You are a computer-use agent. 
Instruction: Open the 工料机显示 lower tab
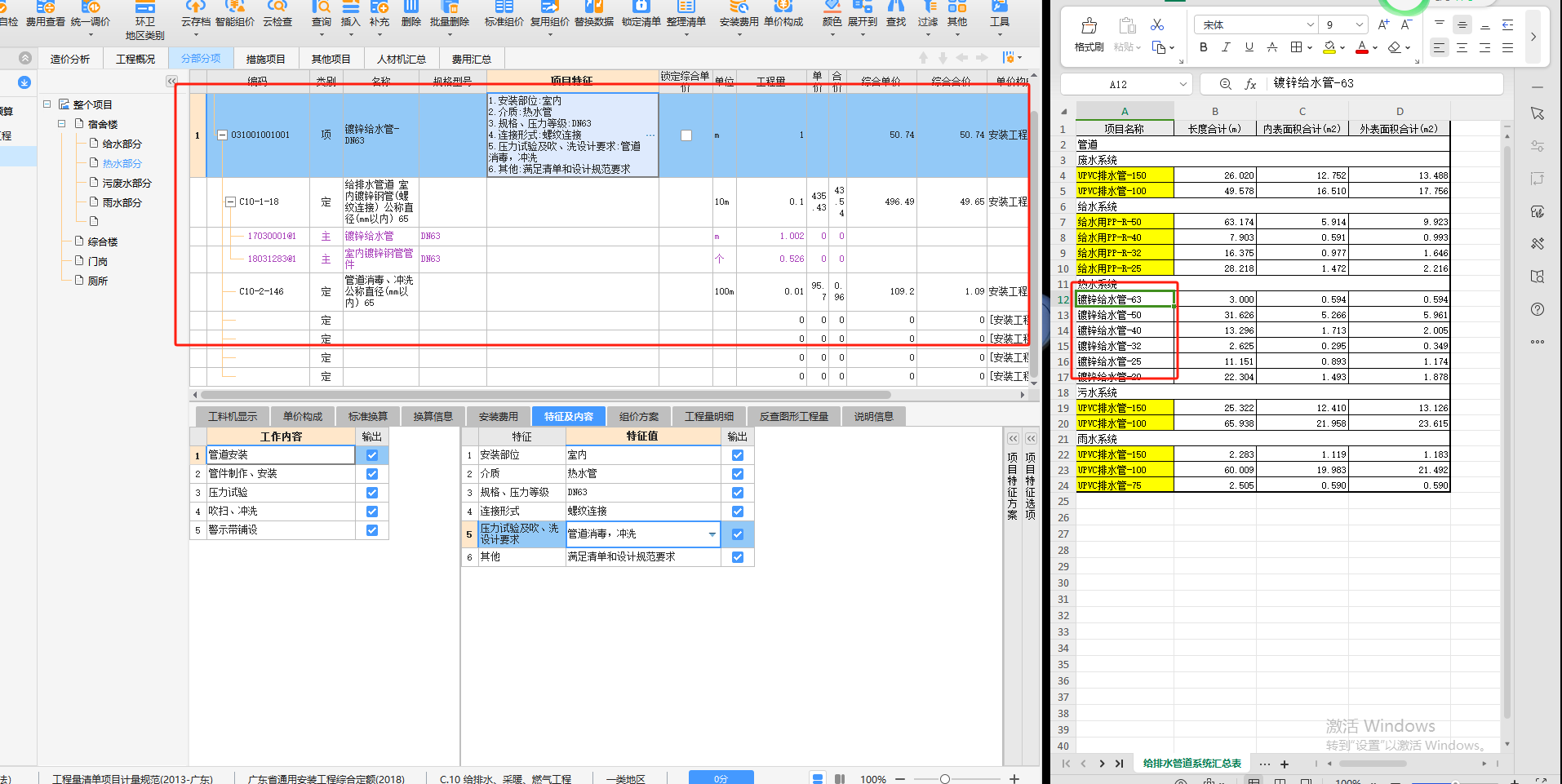click(233, 416)
